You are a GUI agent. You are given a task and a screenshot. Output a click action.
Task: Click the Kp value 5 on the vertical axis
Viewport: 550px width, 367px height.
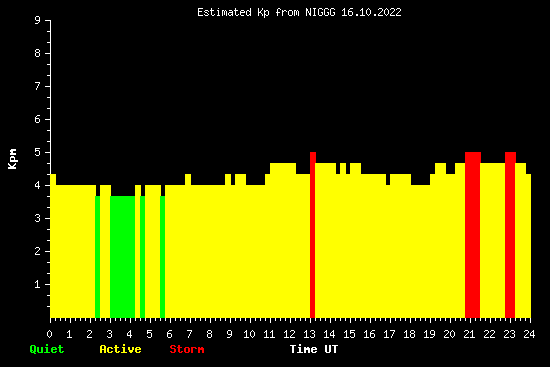click(x=37, y=152)
